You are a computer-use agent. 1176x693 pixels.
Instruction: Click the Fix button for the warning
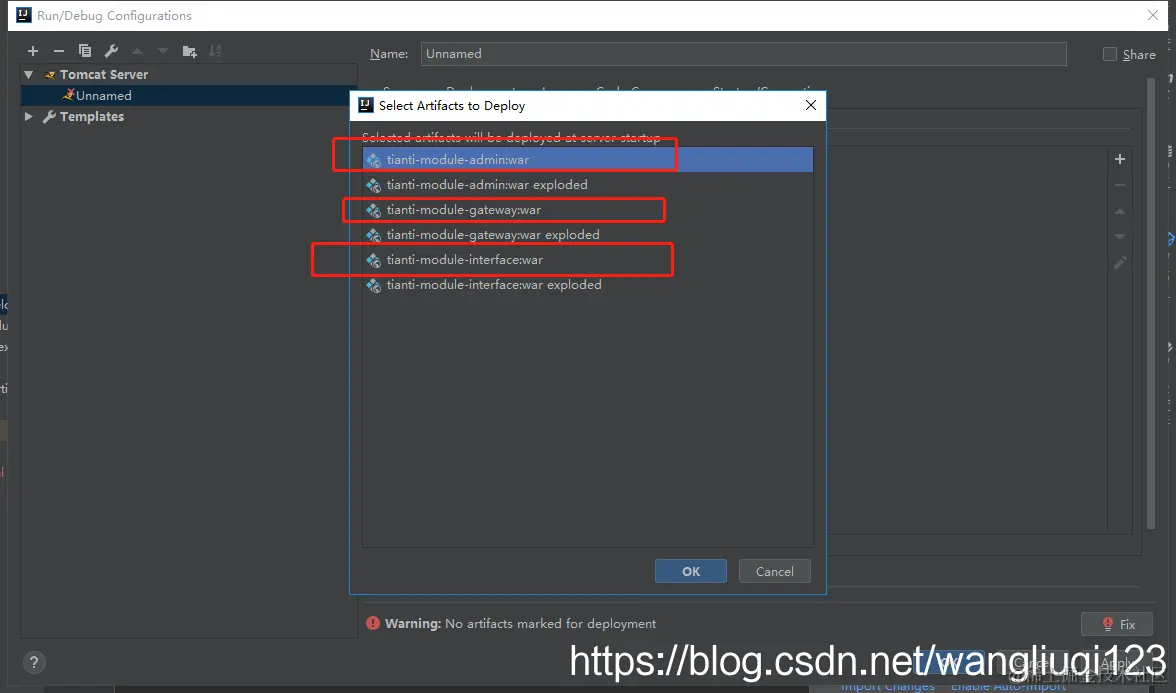1118,624
